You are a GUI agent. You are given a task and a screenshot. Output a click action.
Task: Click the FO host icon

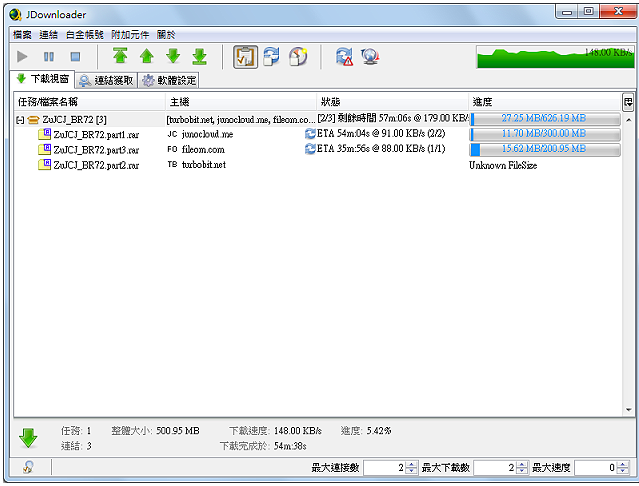point(172,150)
